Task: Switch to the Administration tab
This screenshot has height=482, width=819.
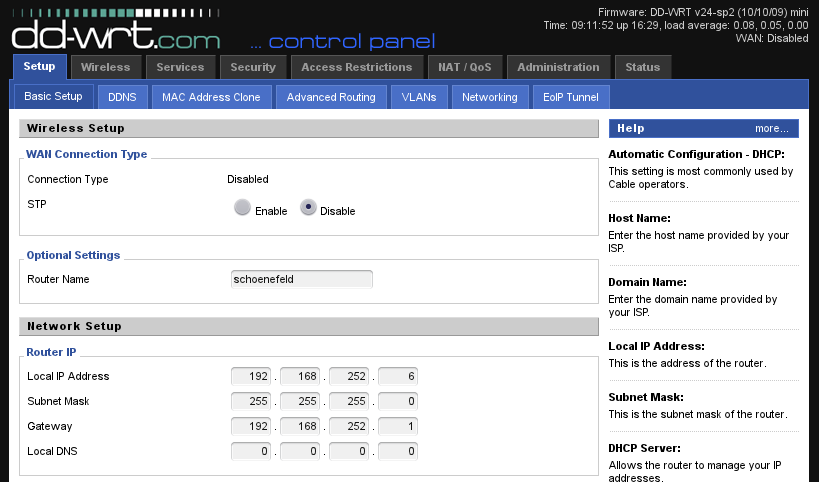Action: point(559,67)
